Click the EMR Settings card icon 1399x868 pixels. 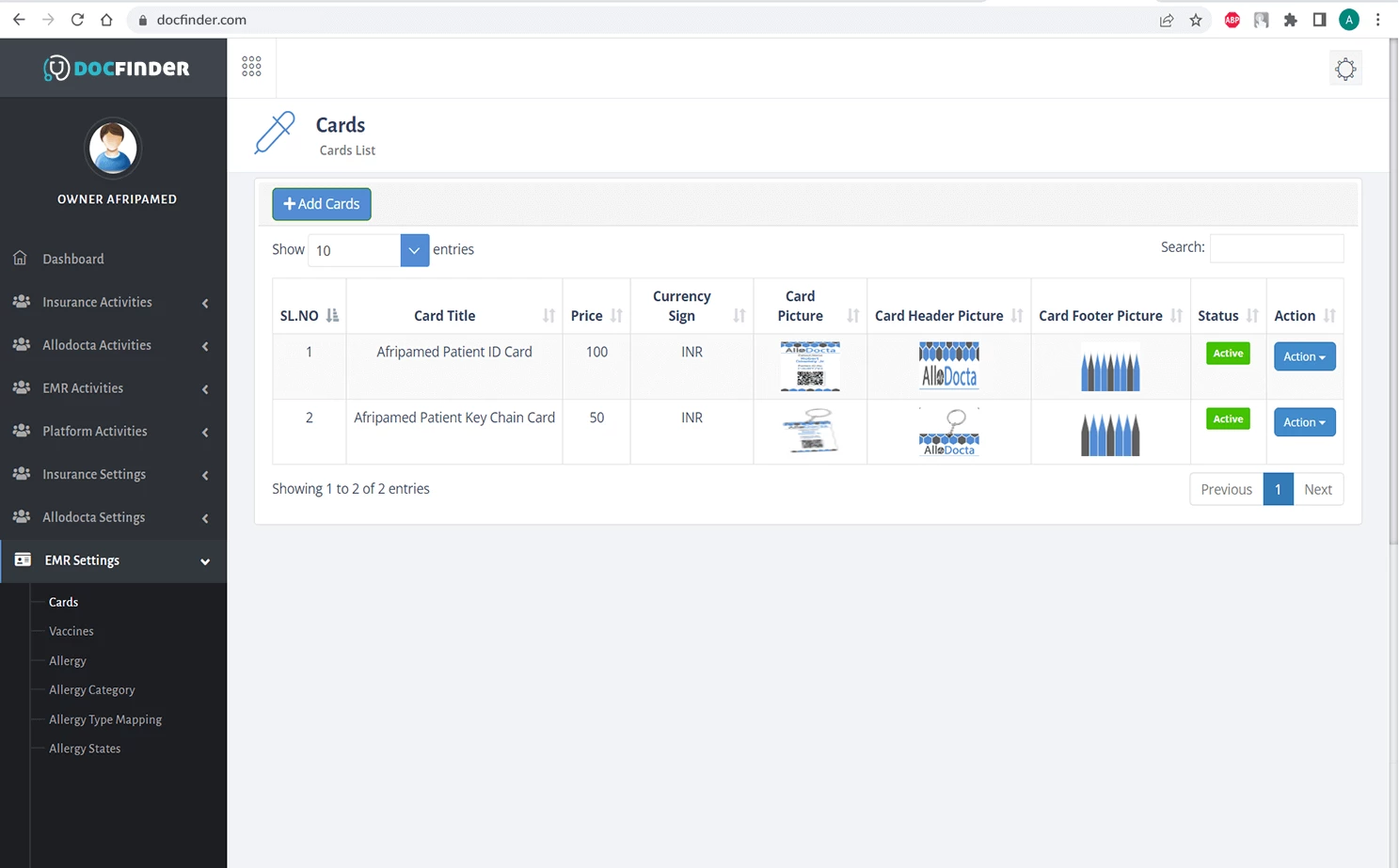21,560
